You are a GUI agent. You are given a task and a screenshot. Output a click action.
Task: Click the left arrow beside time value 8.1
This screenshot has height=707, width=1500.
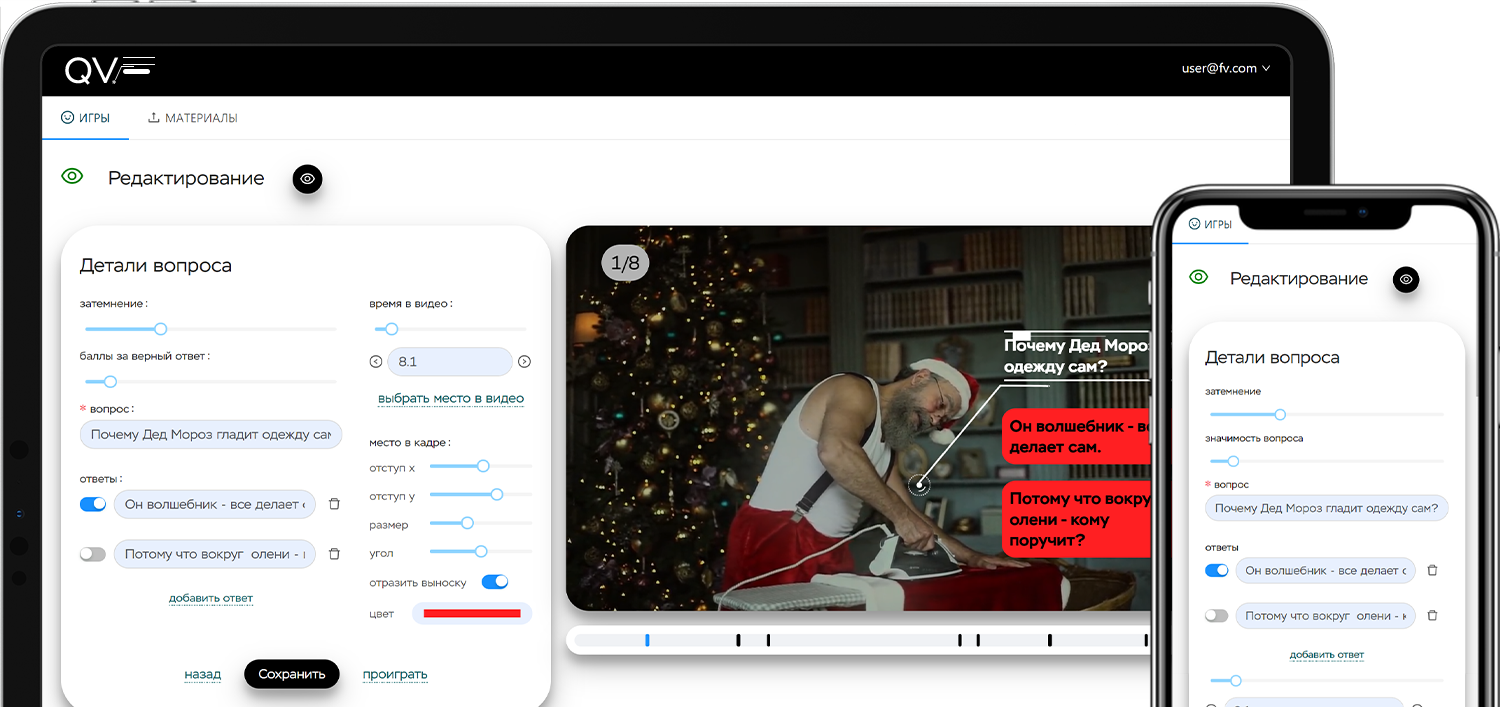point(376,362)
